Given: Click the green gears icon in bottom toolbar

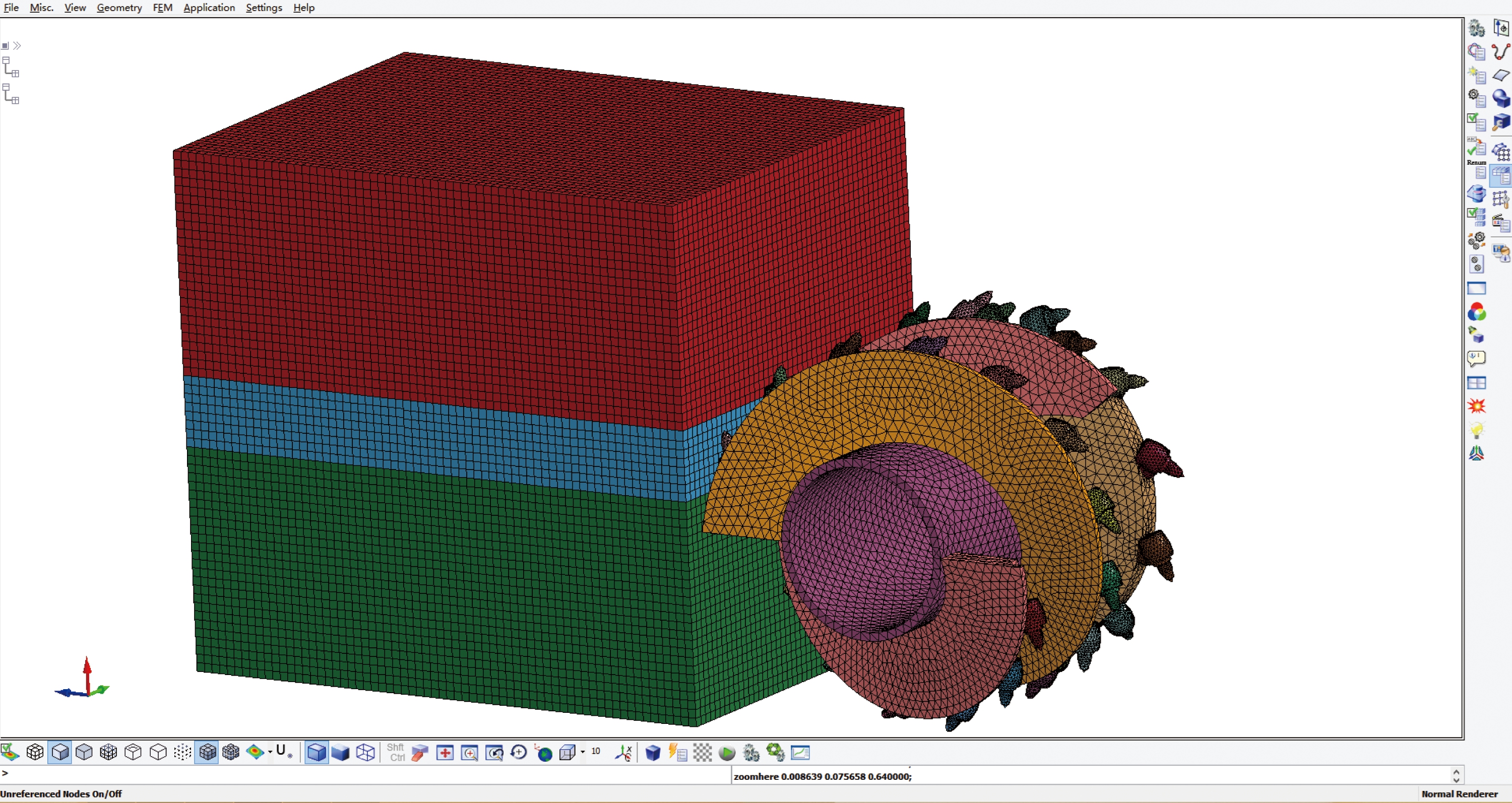Looking at the screenshot, I should point(775,753).
